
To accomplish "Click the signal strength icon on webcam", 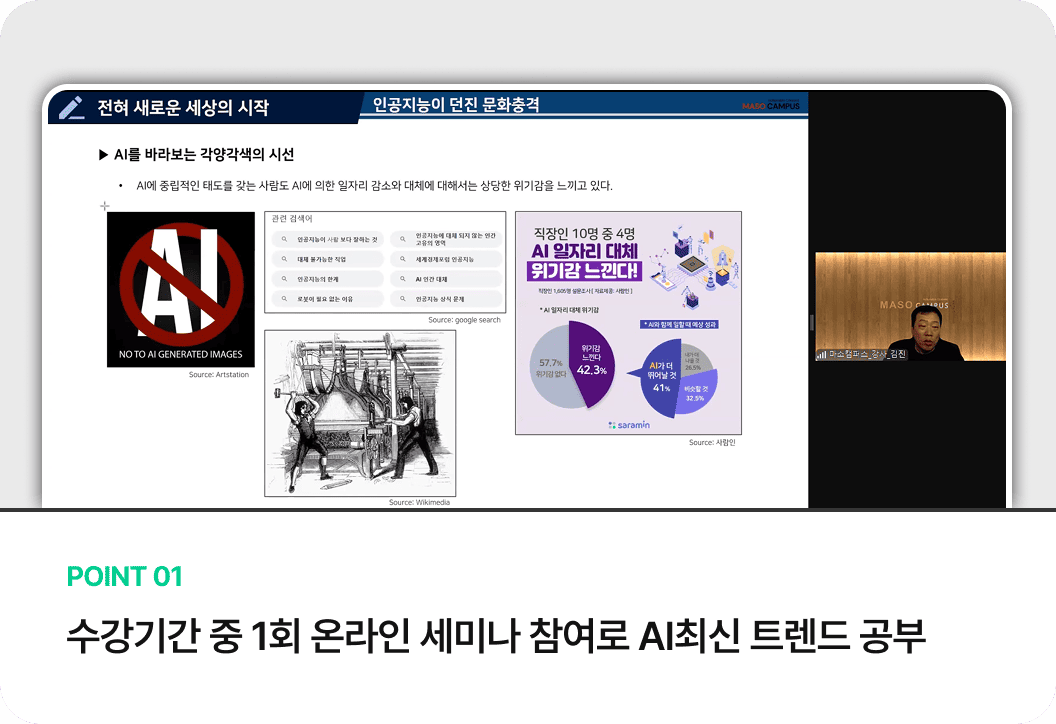I will pyautogui.click(x=821, y=354).
